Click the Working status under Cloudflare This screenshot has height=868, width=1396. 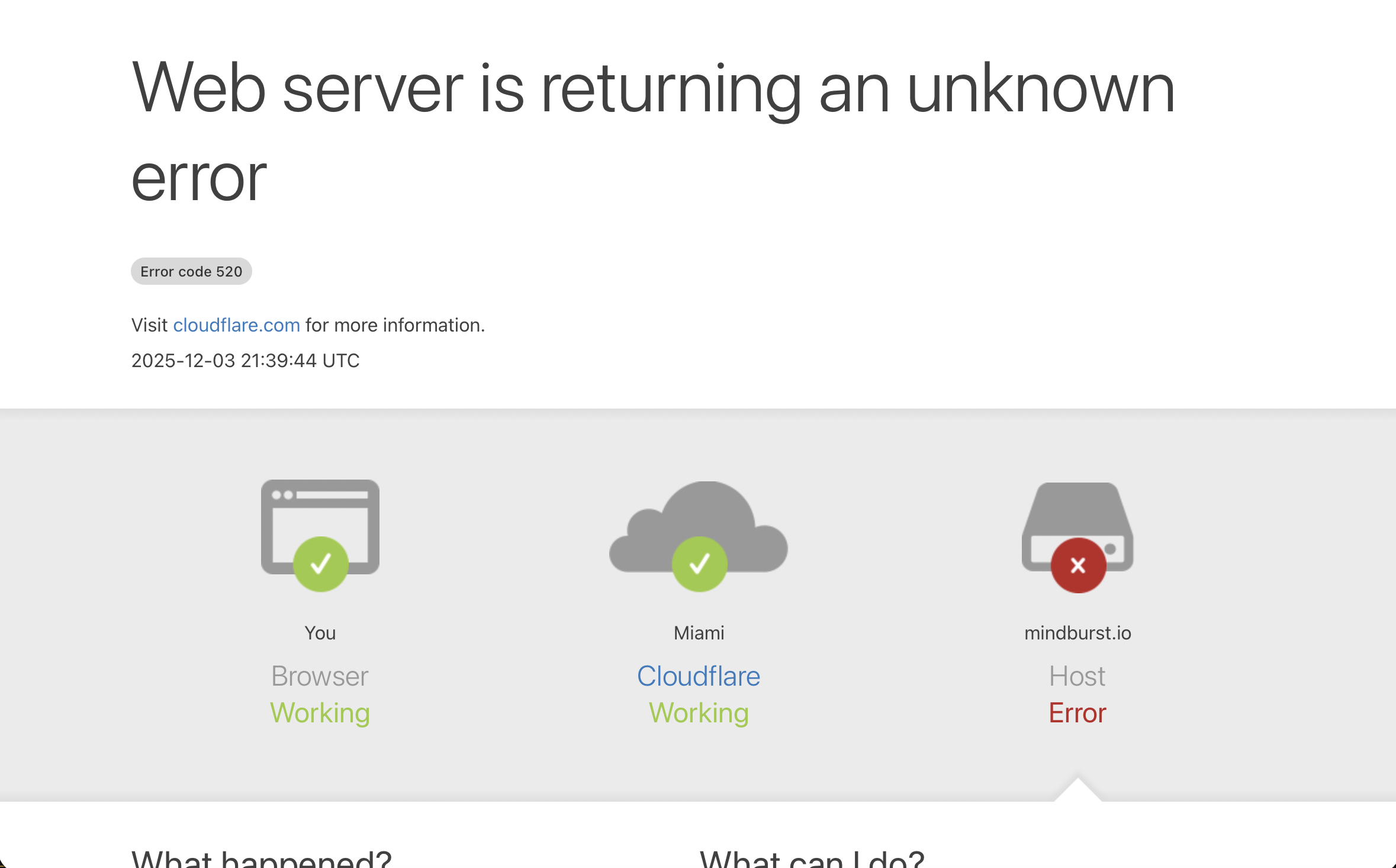[699, 713]
